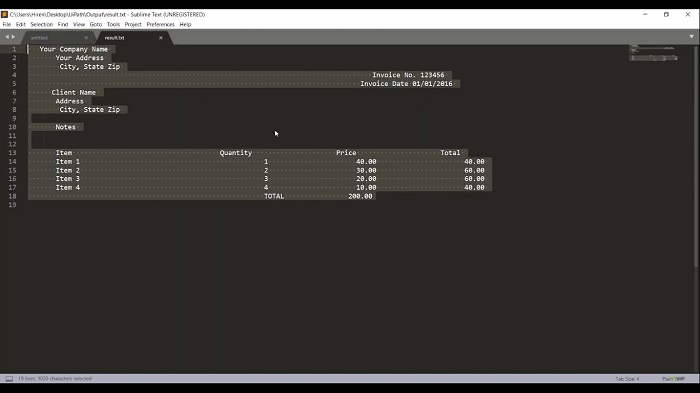700x393 pixels.
Task: Open the Find menu
Action: coord(63,25)
